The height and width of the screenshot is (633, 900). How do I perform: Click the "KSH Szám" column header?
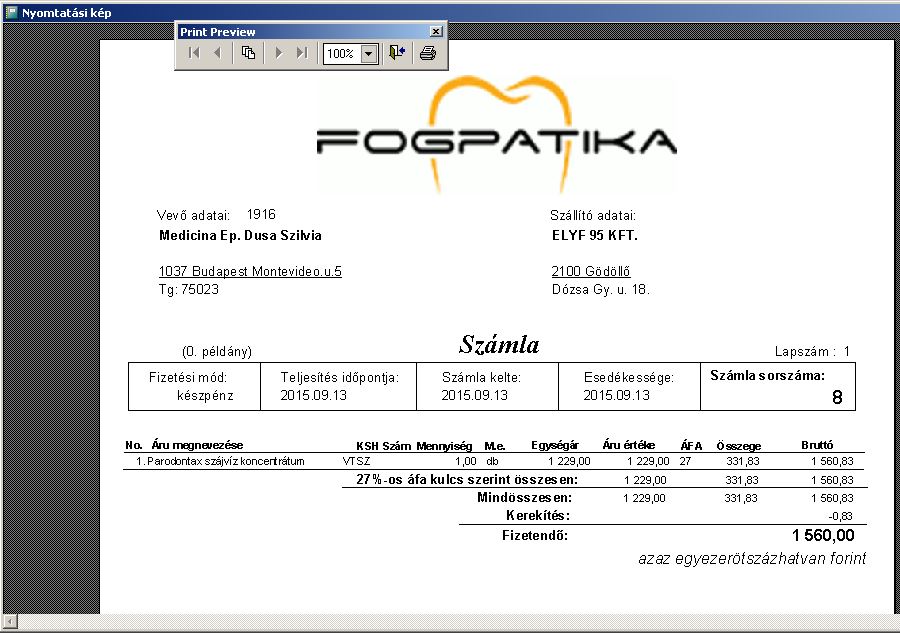tap(383, 446)
